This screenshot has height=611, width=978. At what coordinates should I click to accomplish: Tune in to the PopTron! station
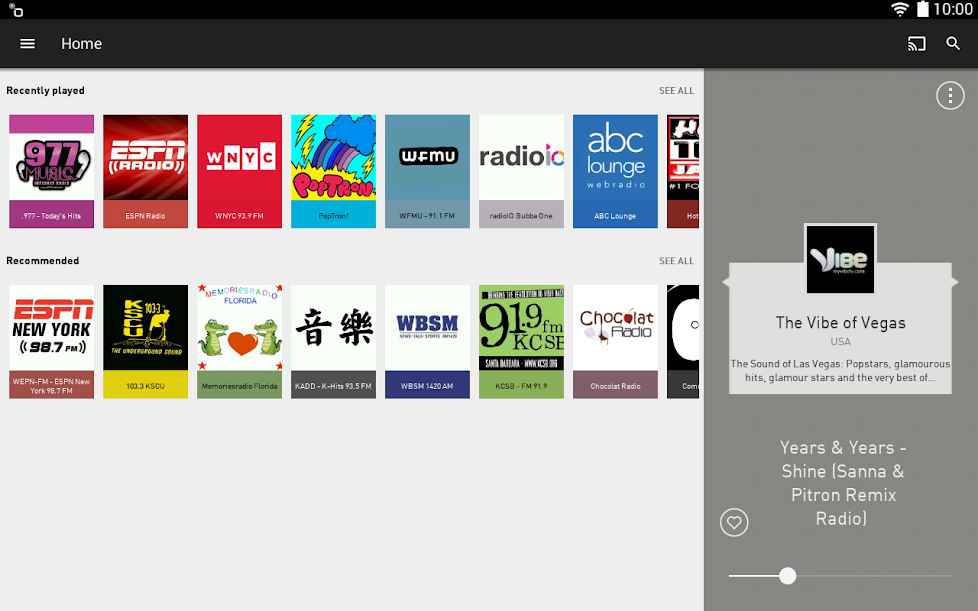[x=334, y=171]
